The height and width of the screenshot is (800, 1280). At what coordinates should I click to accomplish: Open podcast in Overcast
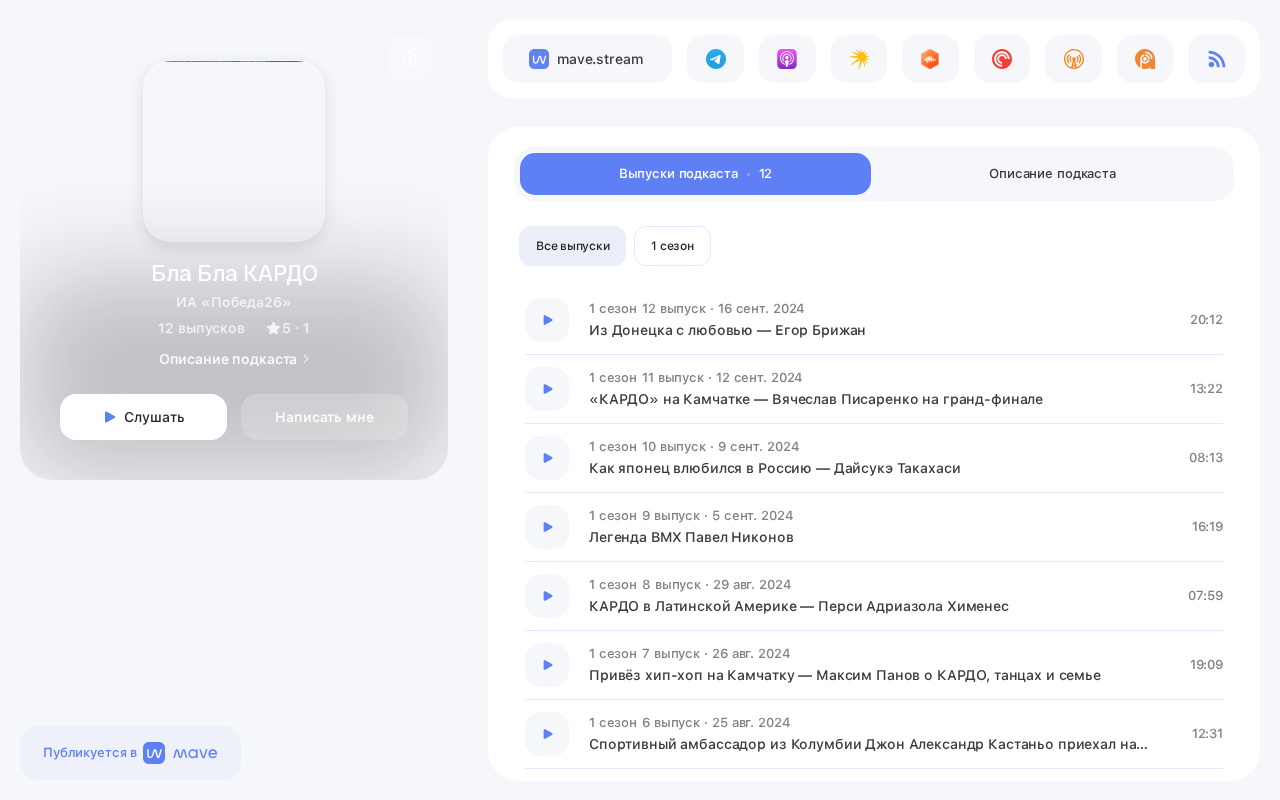click(x=1073, y=59)
